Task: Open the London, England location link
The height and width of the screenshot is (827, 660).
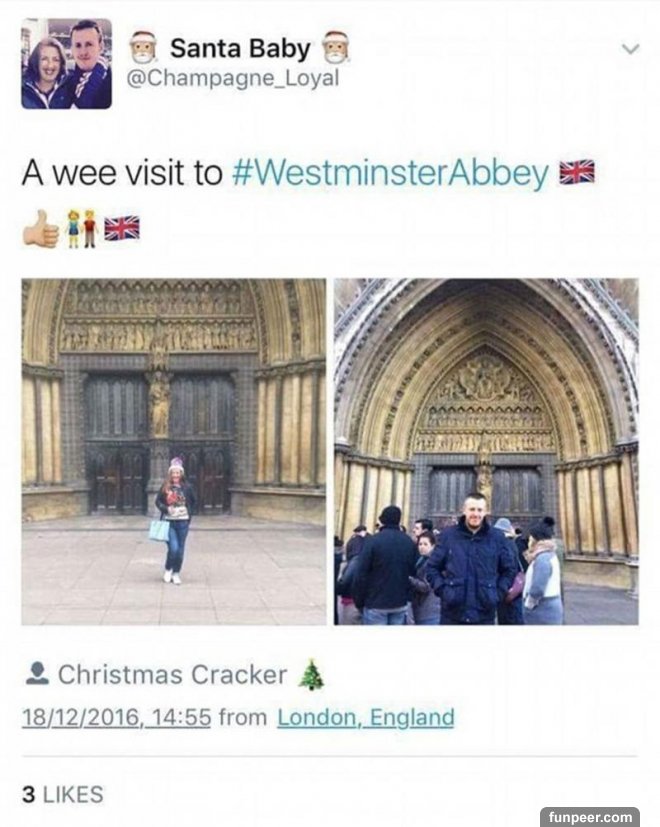Action: 366,718
